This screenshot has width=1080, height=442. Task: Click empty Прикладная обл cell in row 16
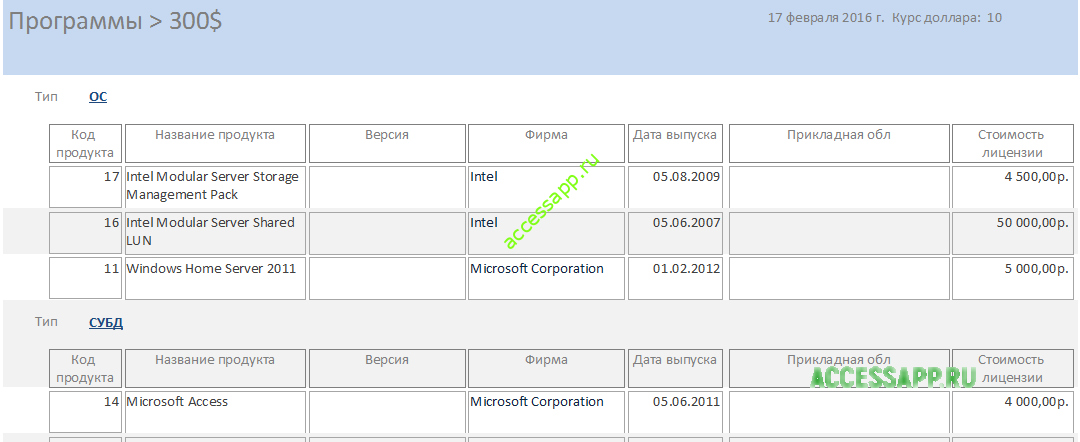point(839,233)
